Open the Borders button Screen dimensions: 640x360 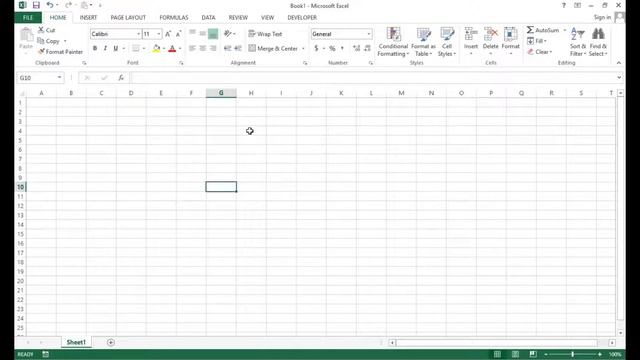(x=136, y=49)
